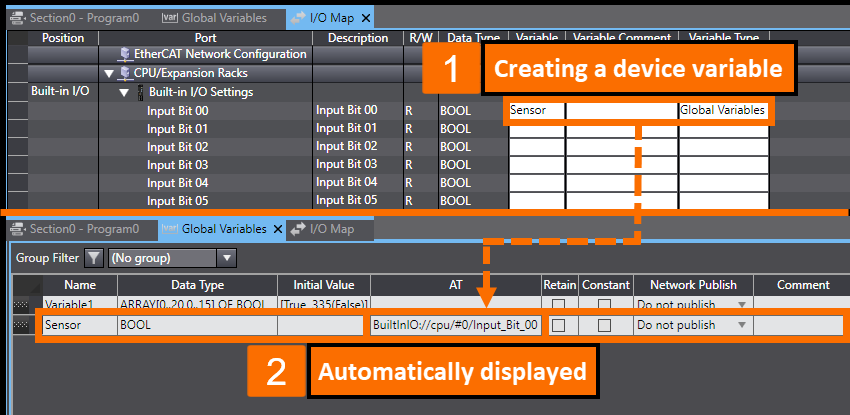Click the Built-in I/O position cell

(60, 91)
